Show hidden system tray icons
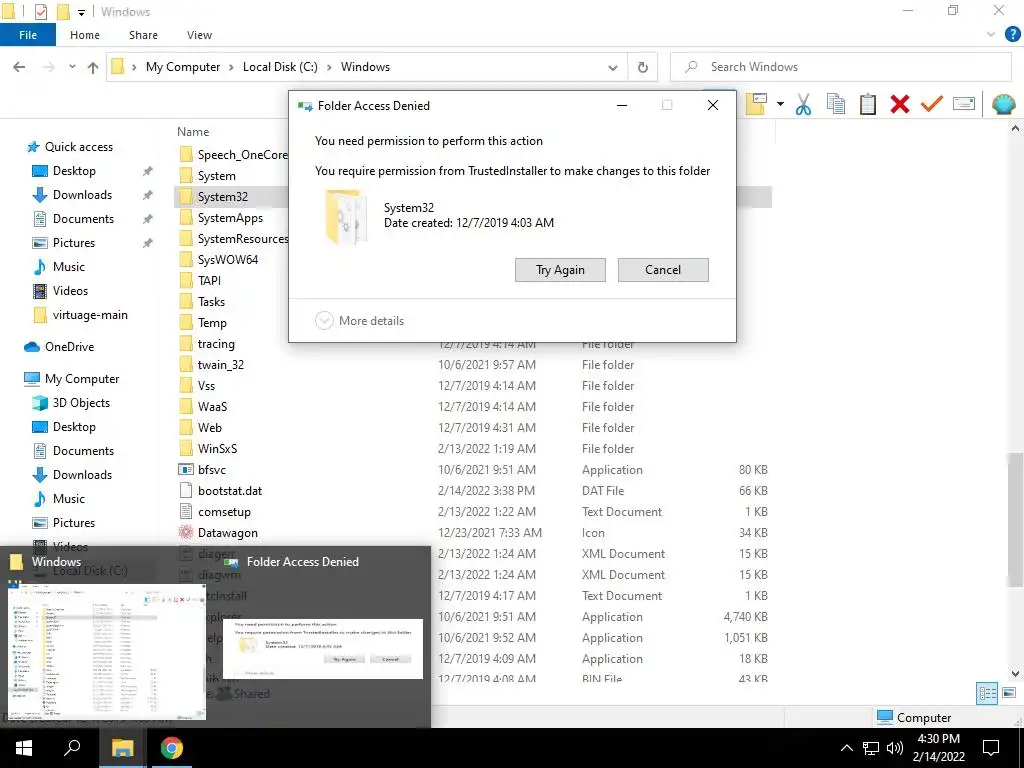The height and width of the screenshot is (768, 1024). click(x=846, y=748)
